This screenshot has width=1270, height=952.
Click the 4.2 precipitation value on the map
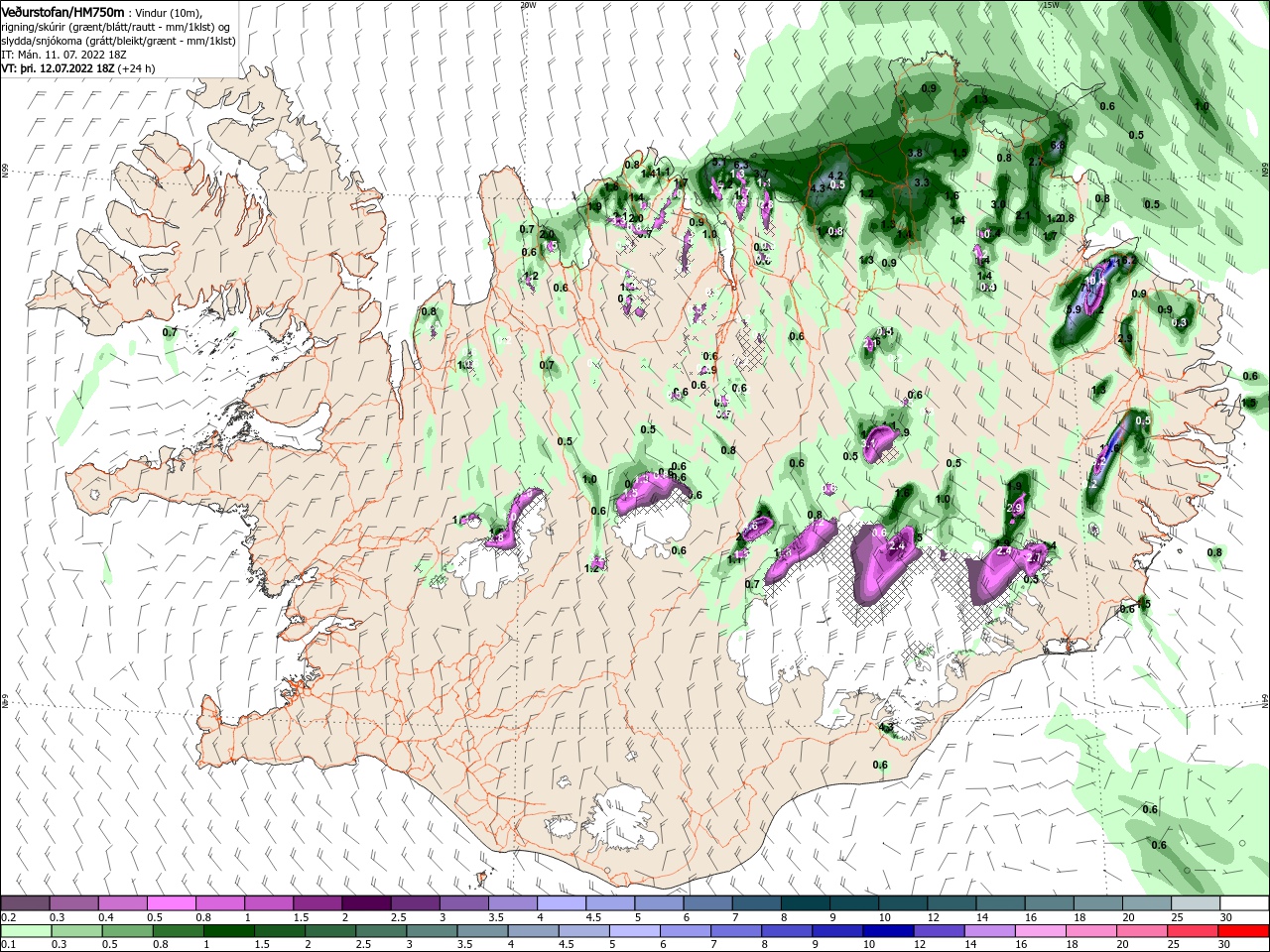(x=835, y=176)
